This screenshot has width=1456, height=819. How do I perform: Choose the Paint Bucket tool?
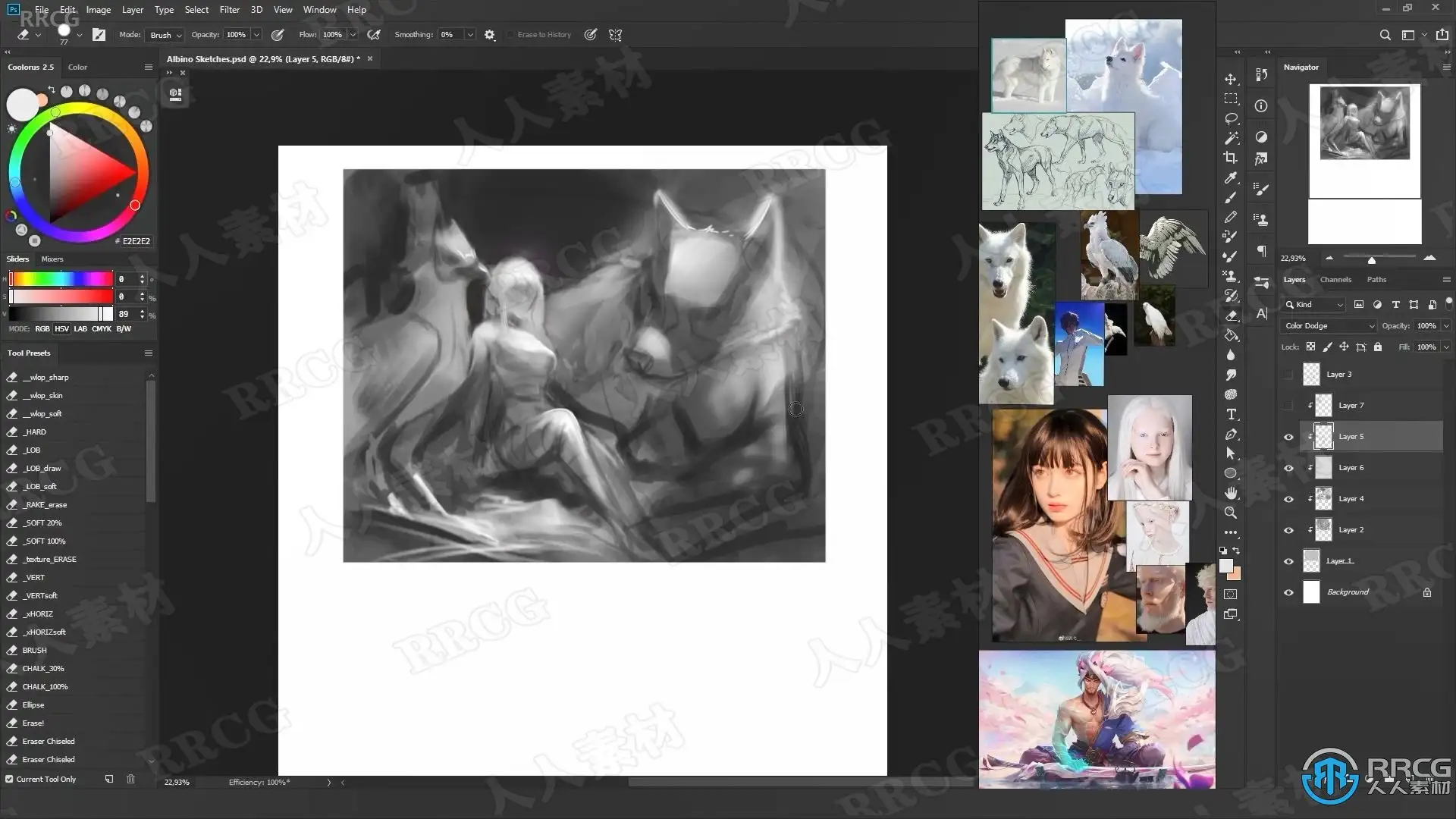(x=1231, y=336)
